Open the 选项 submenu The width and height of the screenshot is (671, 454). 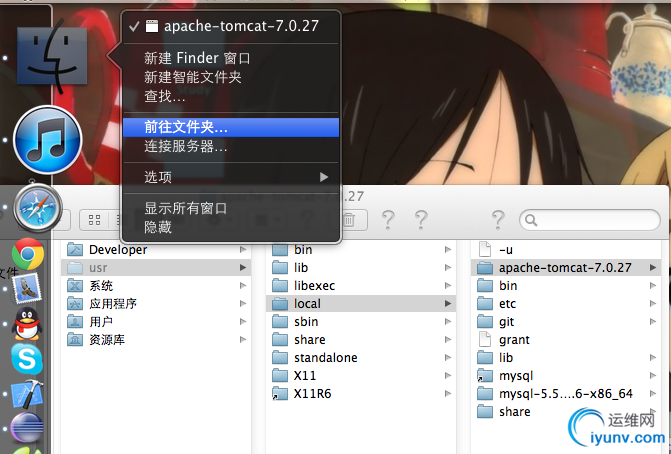tap(231, 177)
